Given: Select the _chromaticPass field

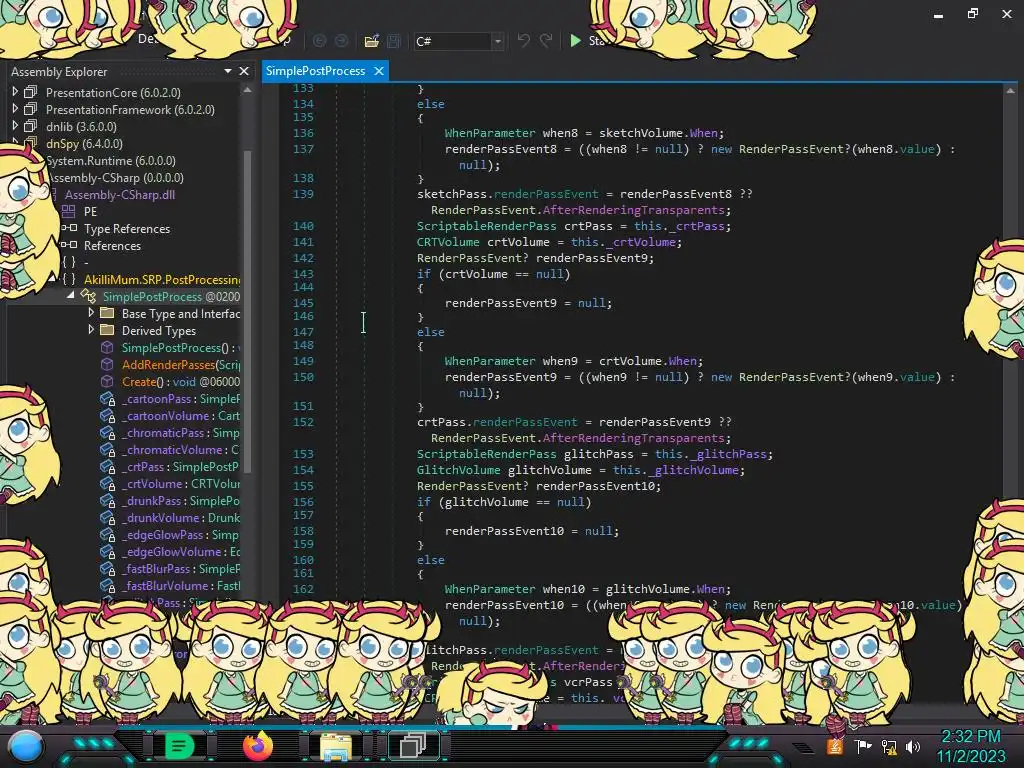Looking at the screenshot, I should click(x=180, y=433).
